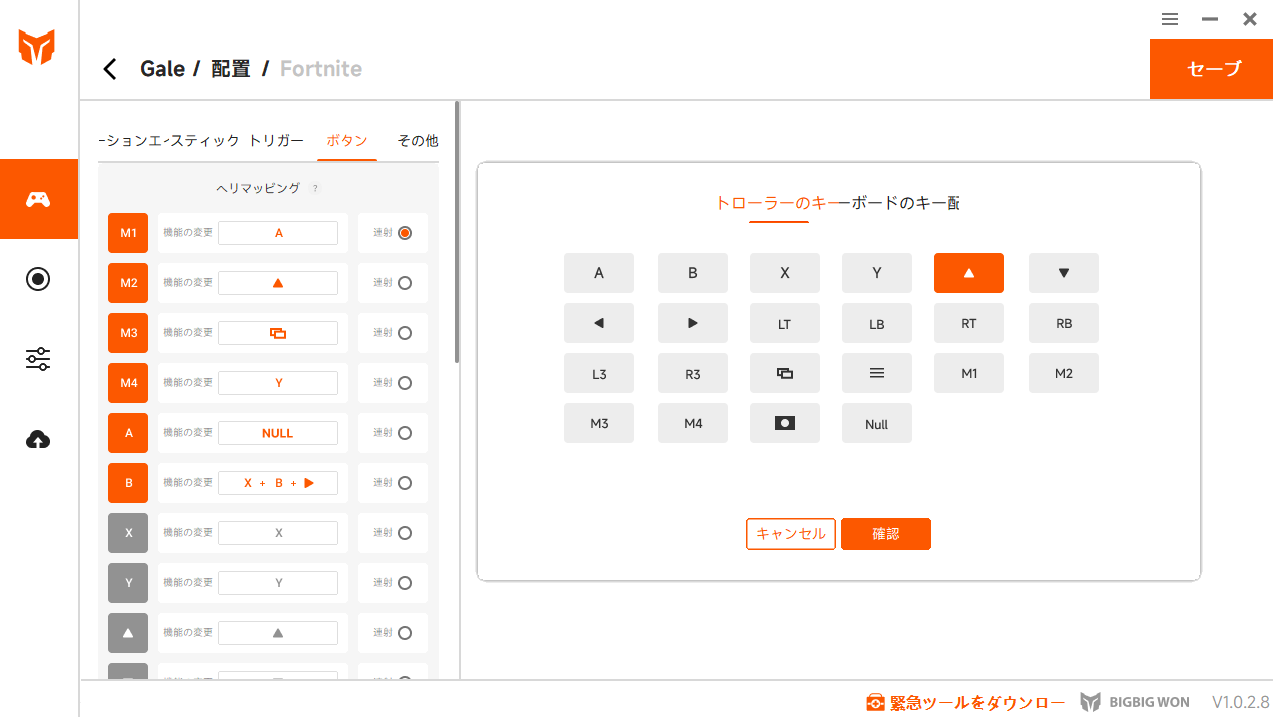The width and height of the screenshot is (1273, 717).
Task: Choose the screenshot capture key in grid
Action: (x=784, y=423)
